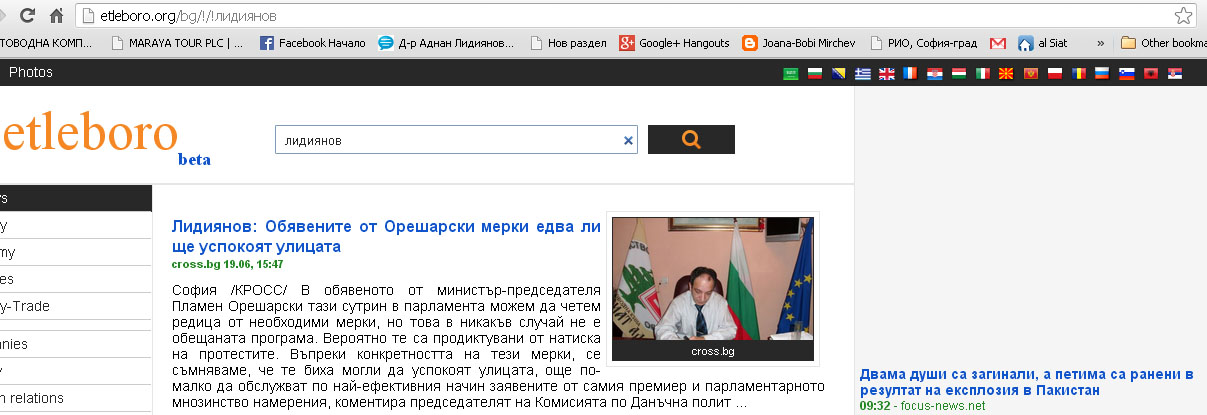Switch language with the Greece flag

(862, 74)
